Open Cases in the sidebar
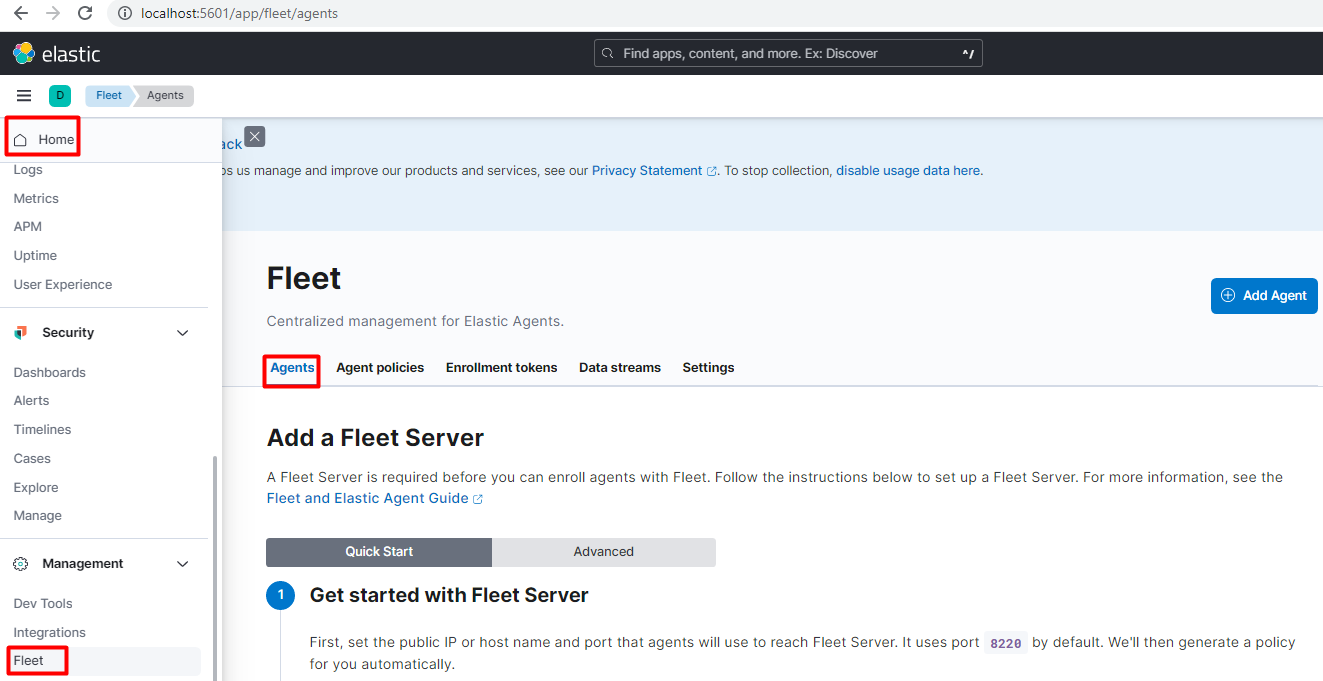Image resolution: width=1323 pixels, height=681 pixels. [32, 459]
